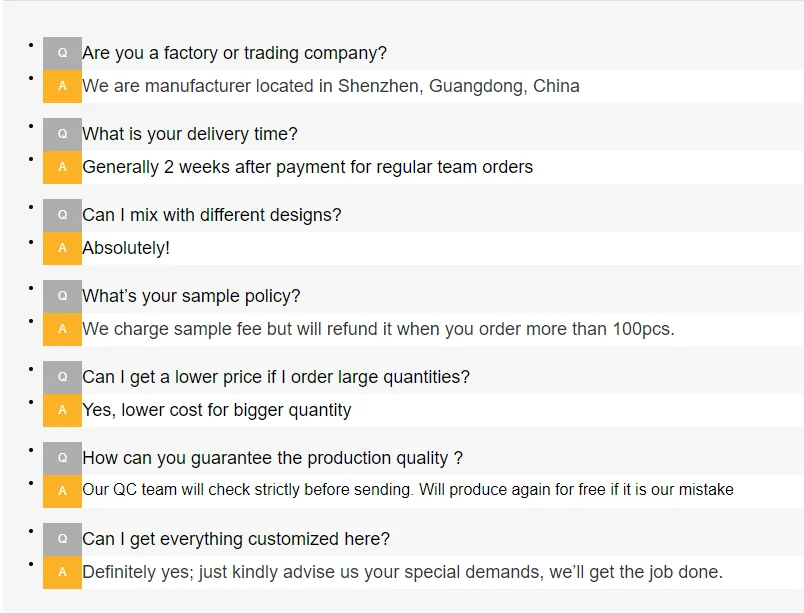This screenshot has height=613, width=804.
Task: Click the A icon beside lower cost answer
Action: click(62, 410)
